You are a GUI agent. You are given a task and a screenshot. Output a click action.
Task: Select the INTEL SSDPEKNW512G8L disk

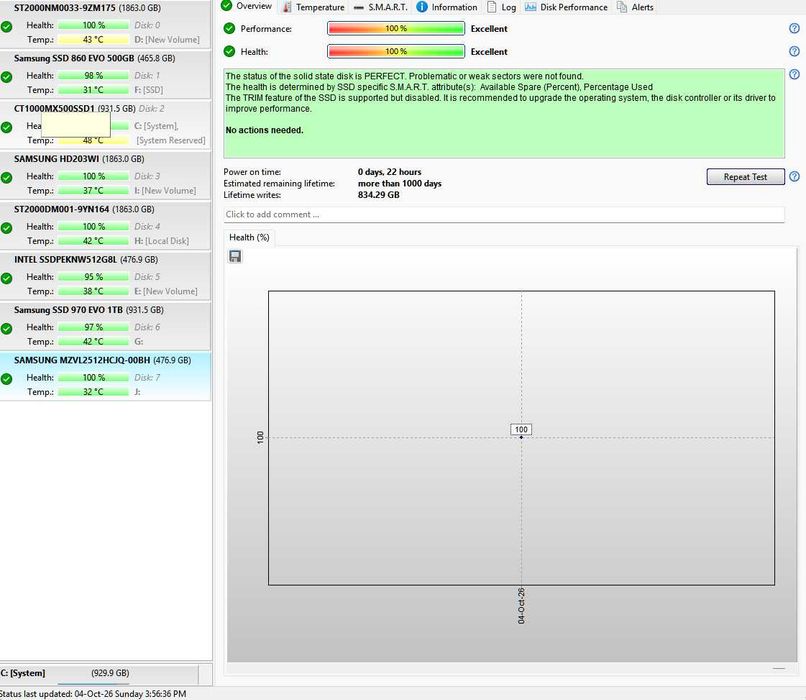pos(105,276)
